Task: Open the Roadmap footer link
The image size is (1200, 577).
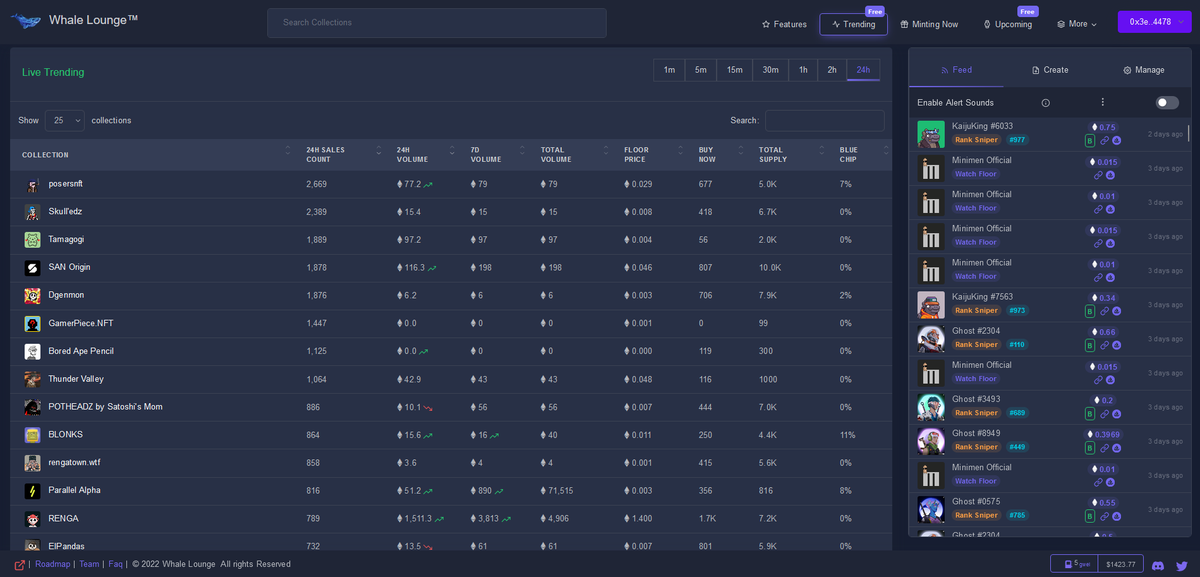Action: [x=53, y=564]
